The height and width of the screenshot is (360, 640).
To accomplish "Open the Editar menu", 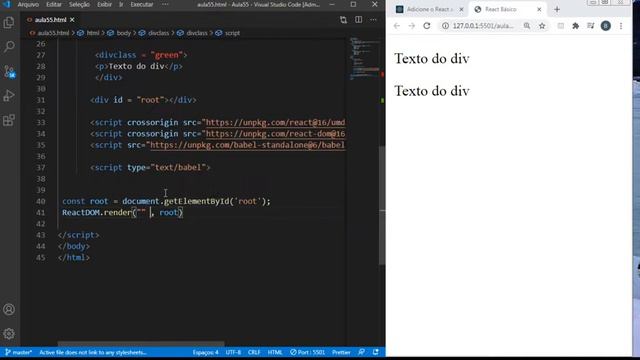I will pyautogui.click(x=53, y=4).
